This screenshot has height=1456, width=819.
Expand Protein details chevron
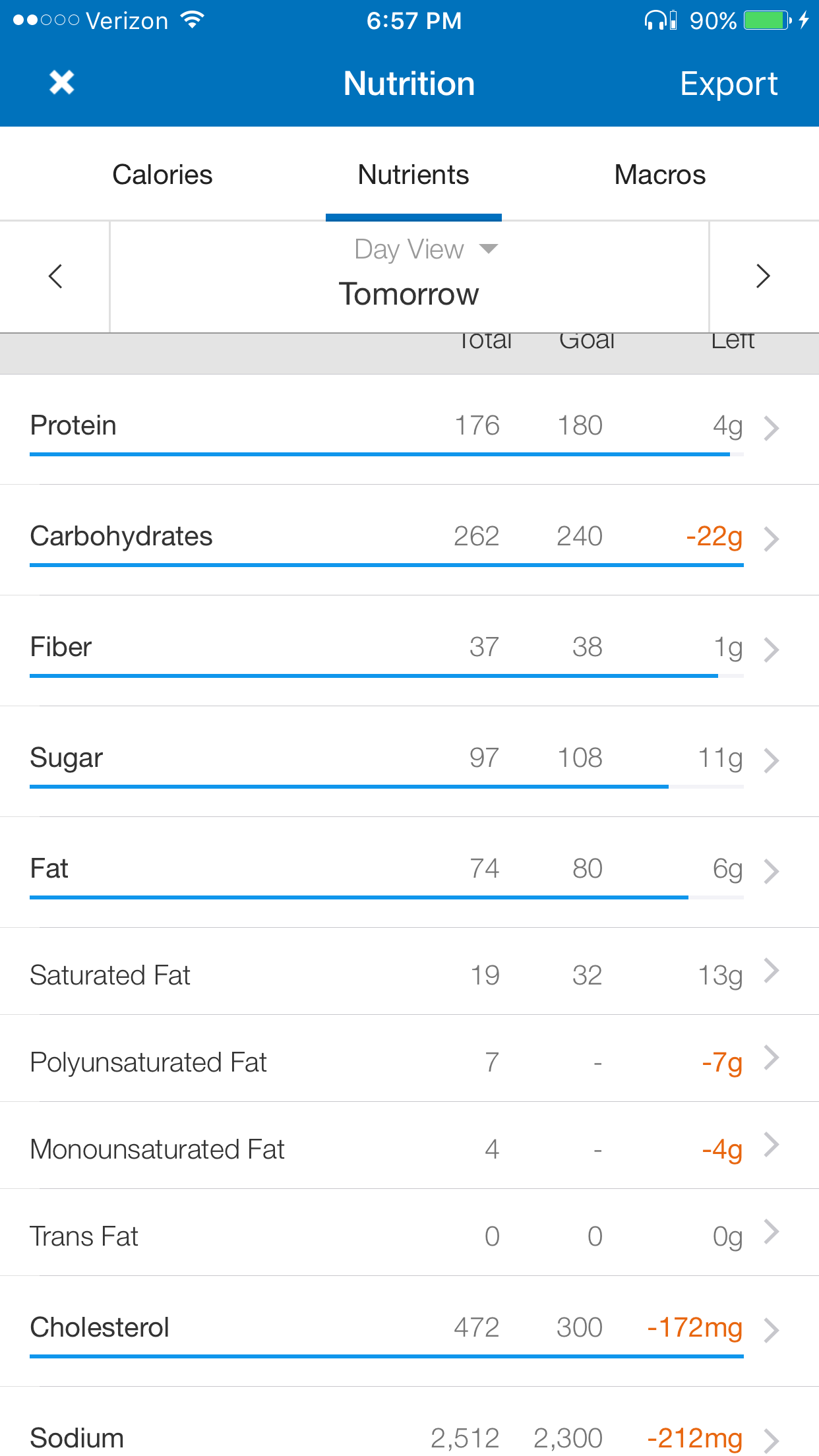[x=771, y=428]
